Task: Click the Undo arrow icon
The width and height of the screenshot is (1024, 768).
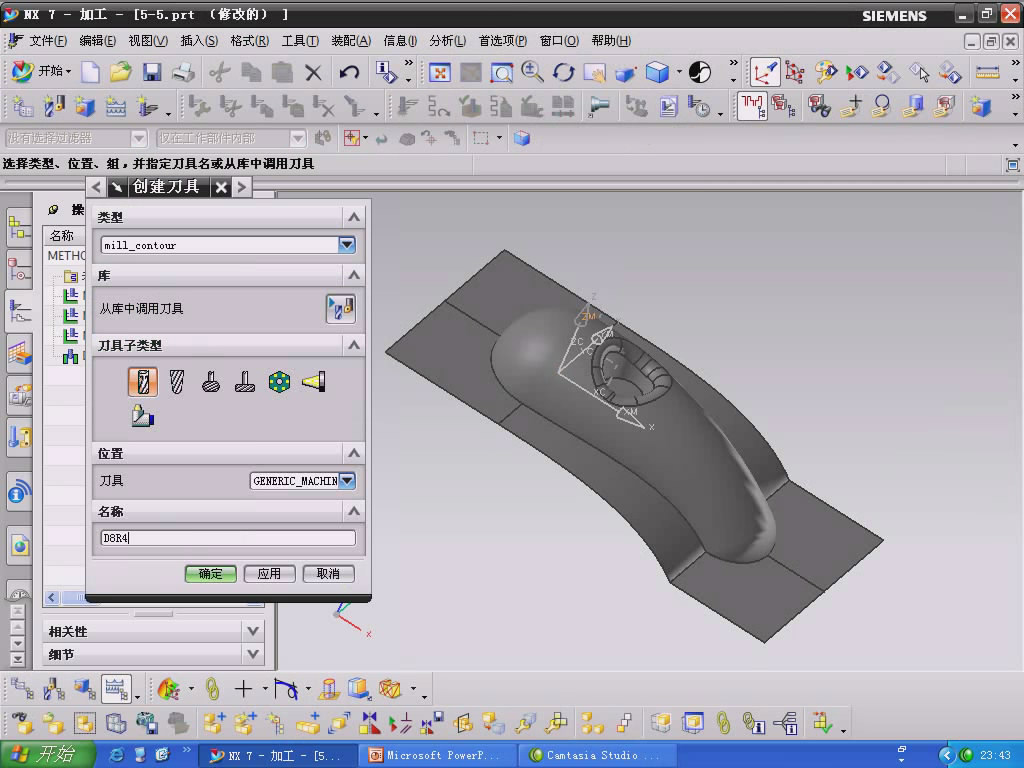Action: click(349, 72)
